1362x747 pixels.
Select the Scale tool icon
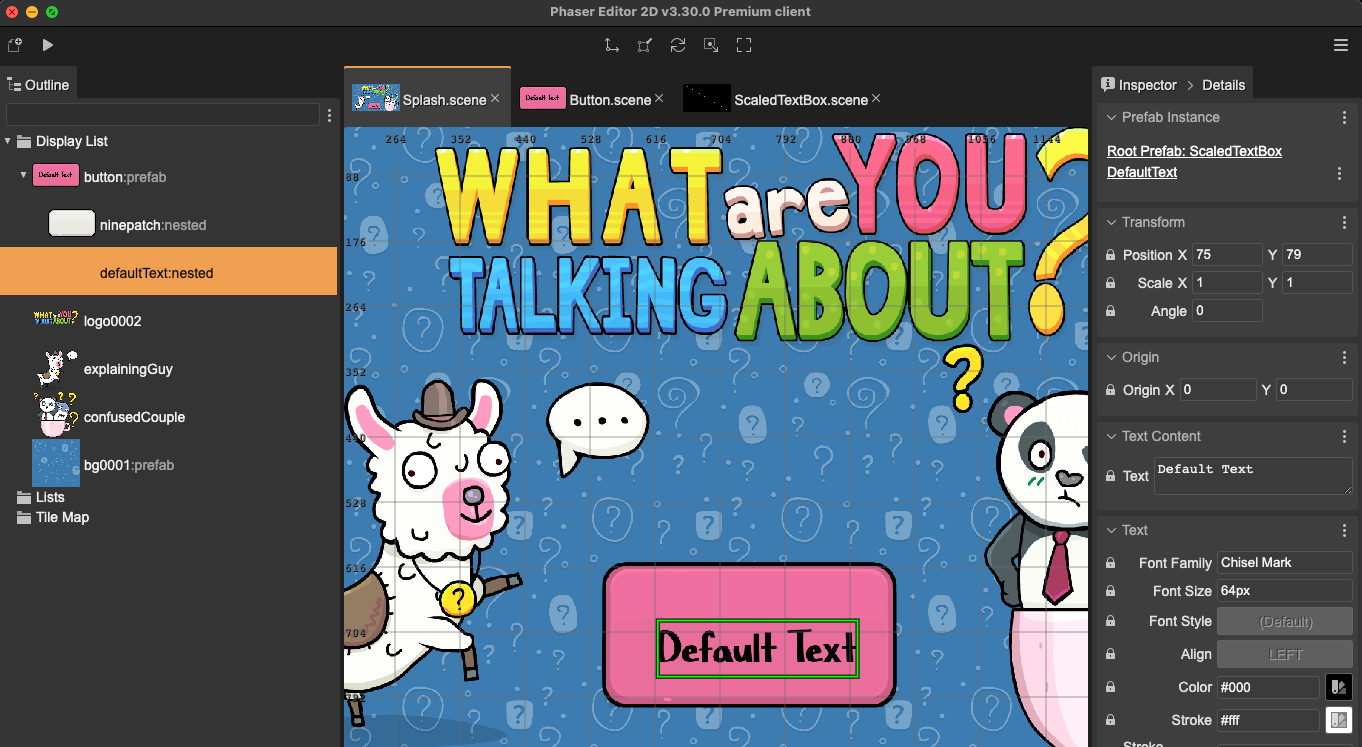click(x=645, y=45)
